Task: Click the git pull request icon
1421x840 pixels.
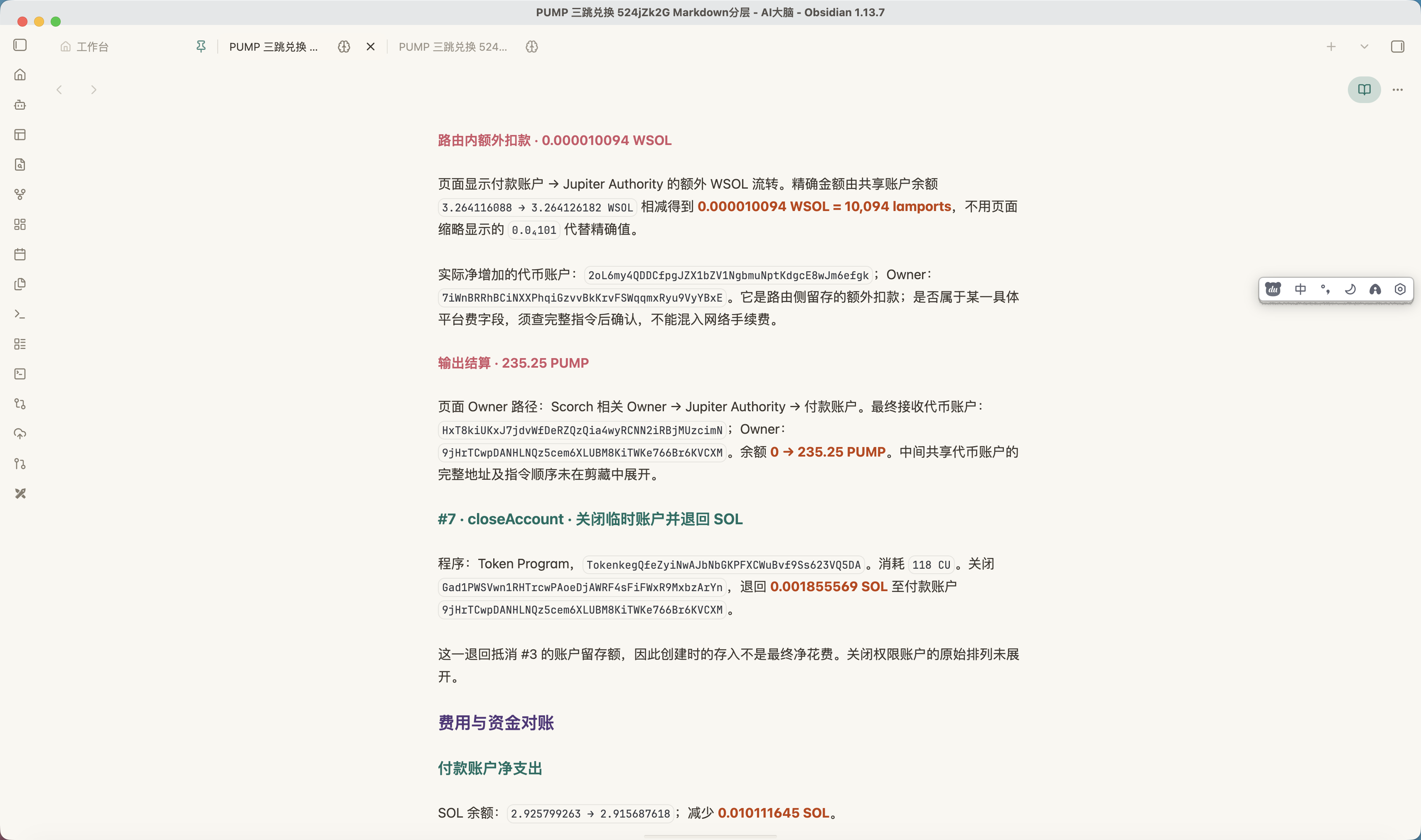Action: (20, 464)
